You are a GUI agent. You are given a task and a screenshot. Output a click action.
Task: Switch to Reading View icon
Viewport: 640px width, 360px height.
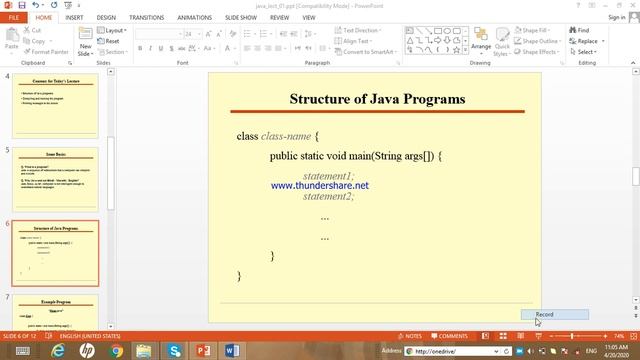[x=520, y=336]
